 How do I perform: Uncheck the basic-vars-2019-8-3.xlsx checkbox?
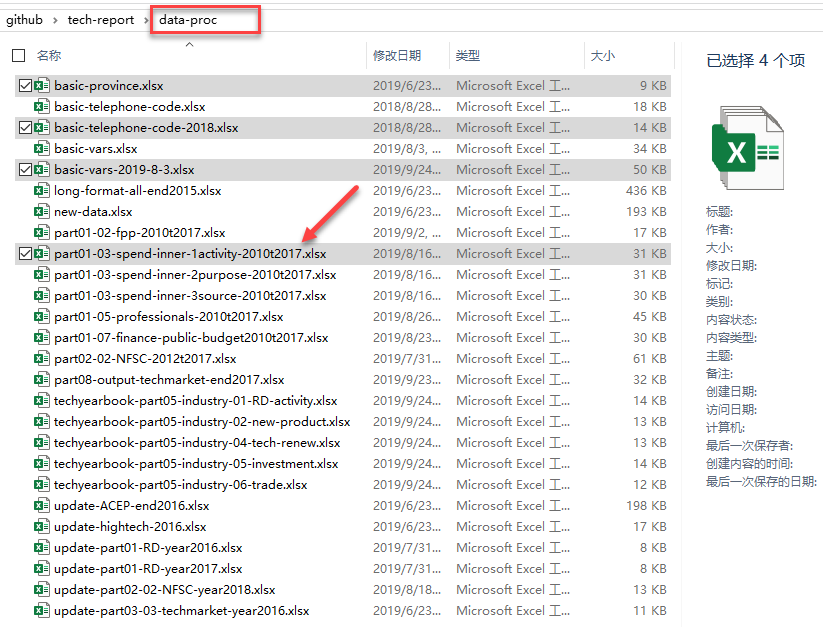[x=25, y=170]
